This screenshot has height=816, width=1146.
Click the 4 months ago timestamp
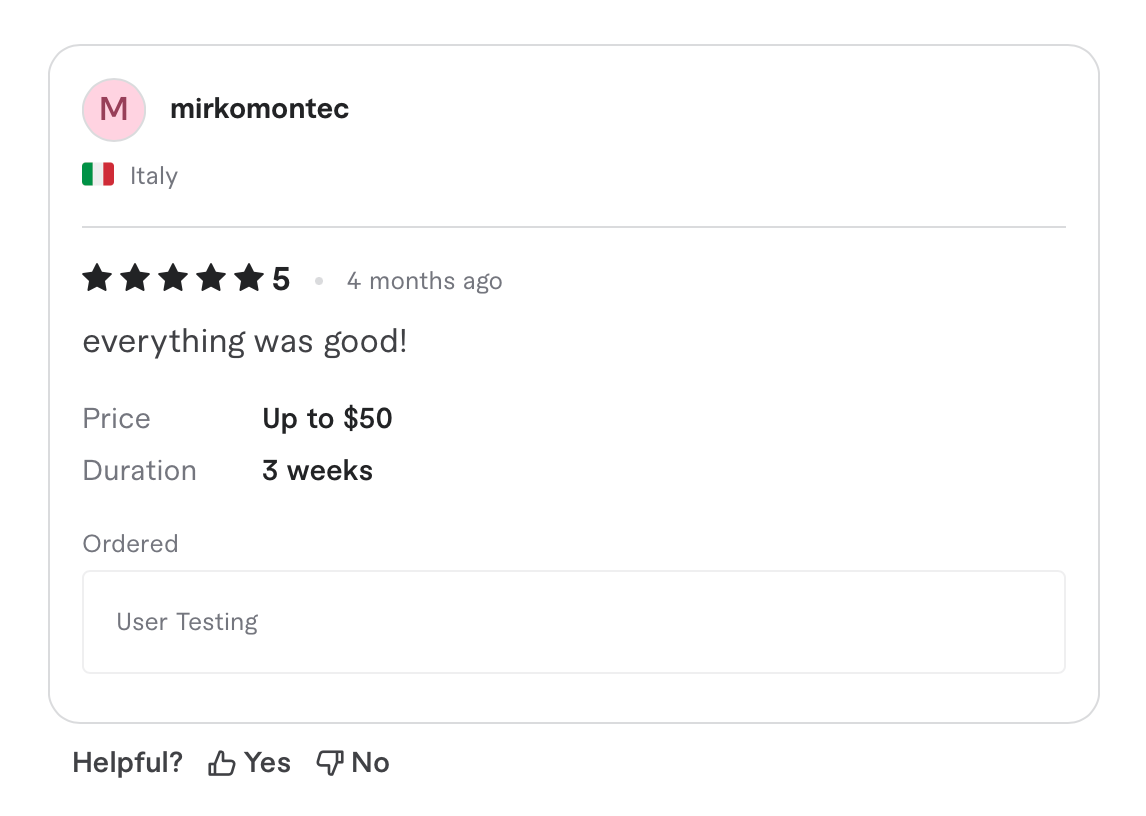[x=424, y=281]
